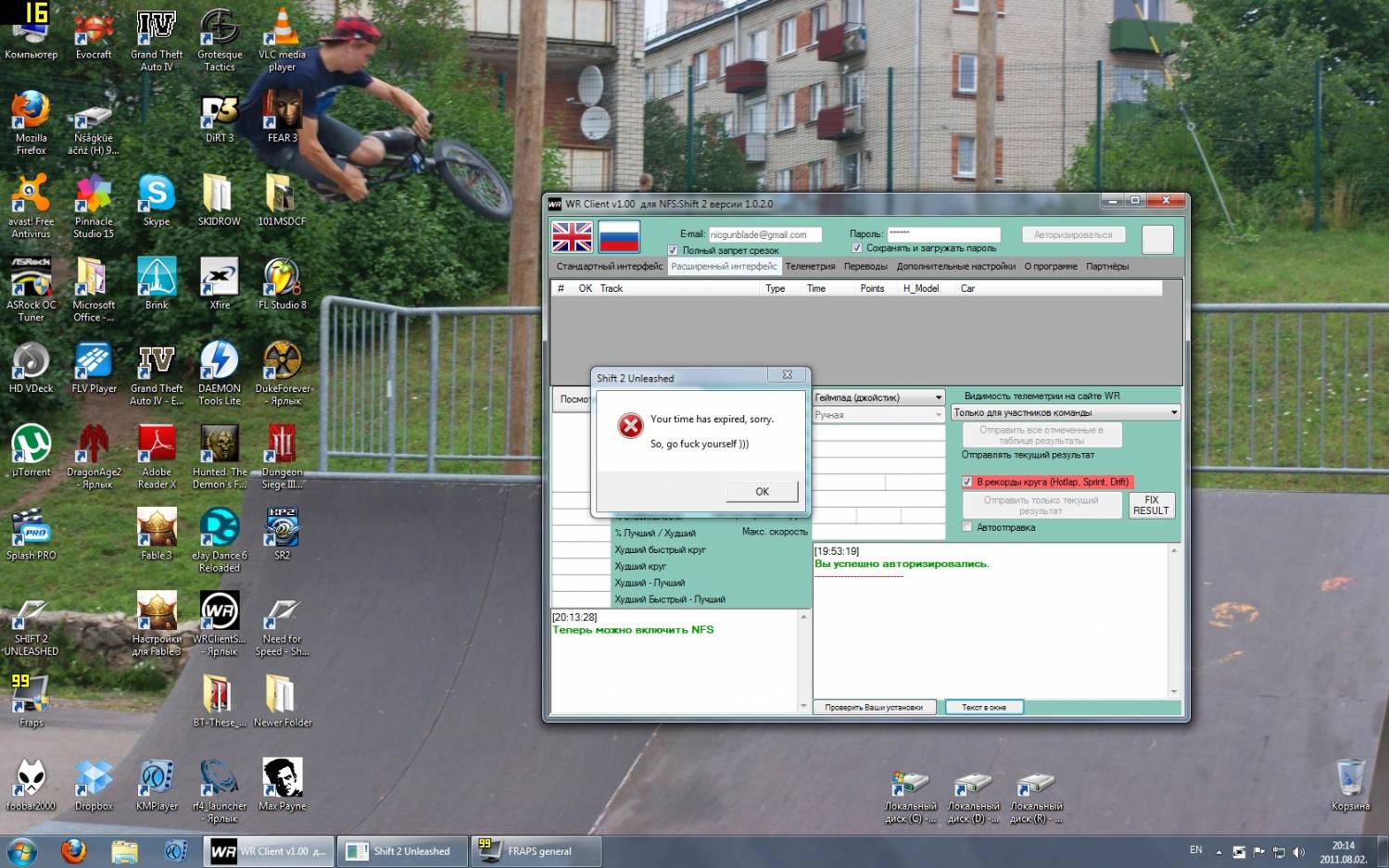
Task: Select the British flag language icon
Action: point(572,237)
